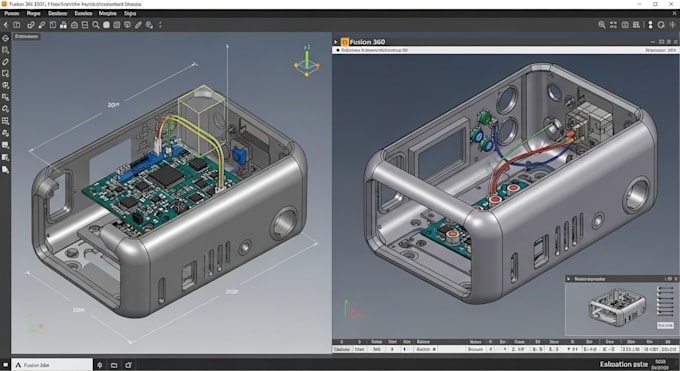Click the first cell in the bottom table row
This screenshot has width=680, height=371.
click(x=343, y=349)
